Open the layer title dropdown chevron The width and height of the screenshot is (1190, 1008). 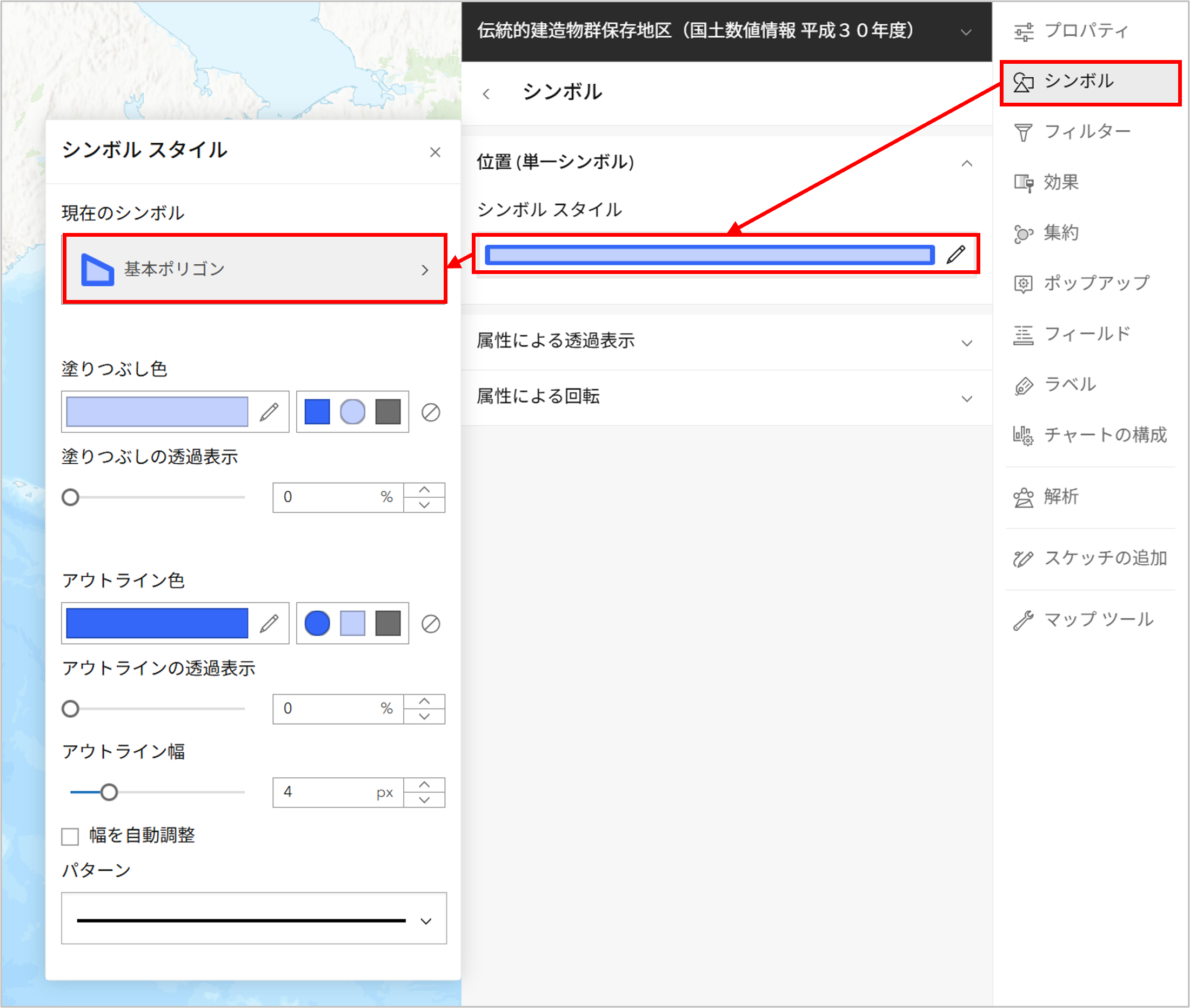click(966, 32)
